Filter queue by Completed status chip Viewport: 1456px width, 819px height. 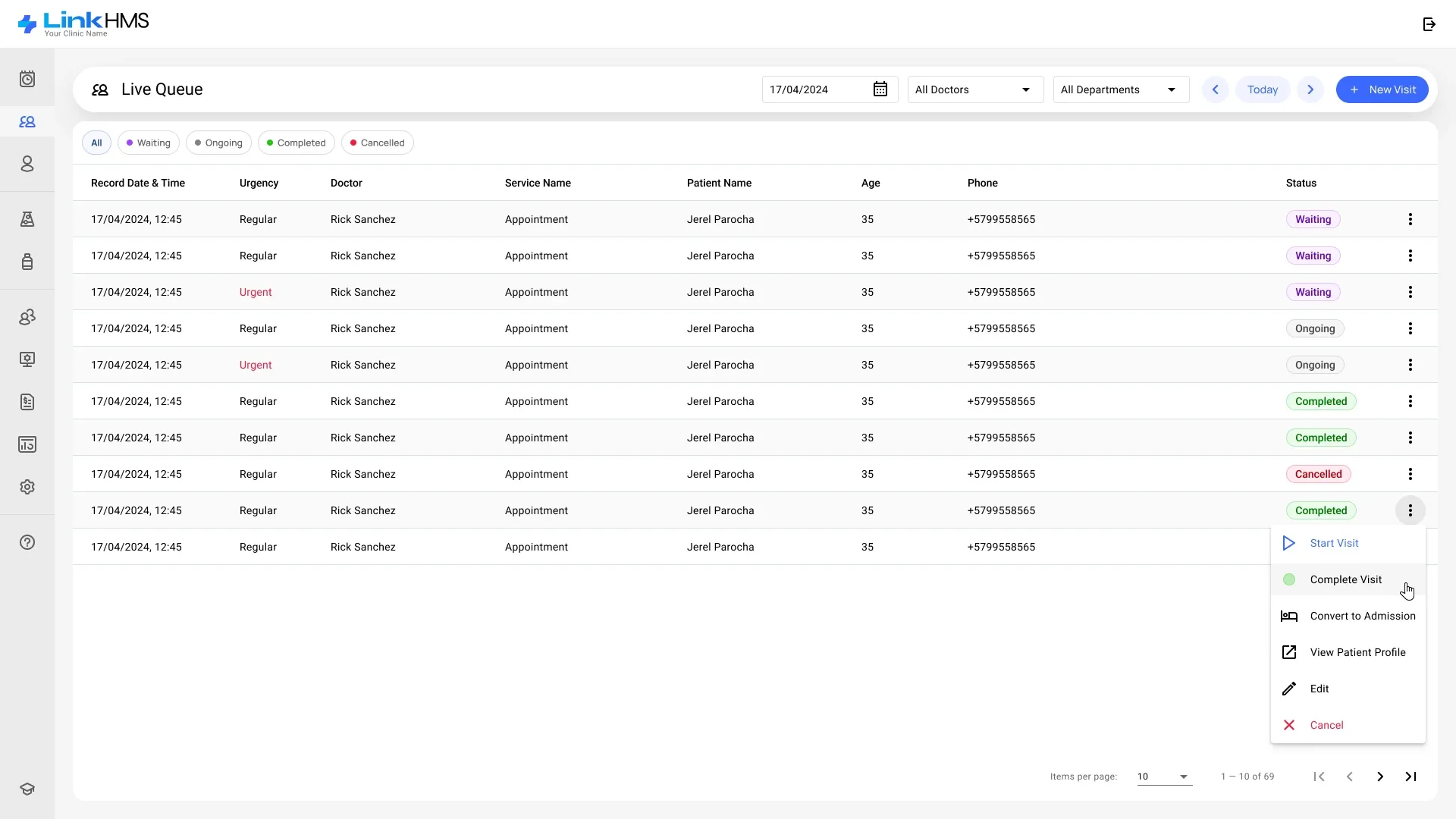pos(297,143)
